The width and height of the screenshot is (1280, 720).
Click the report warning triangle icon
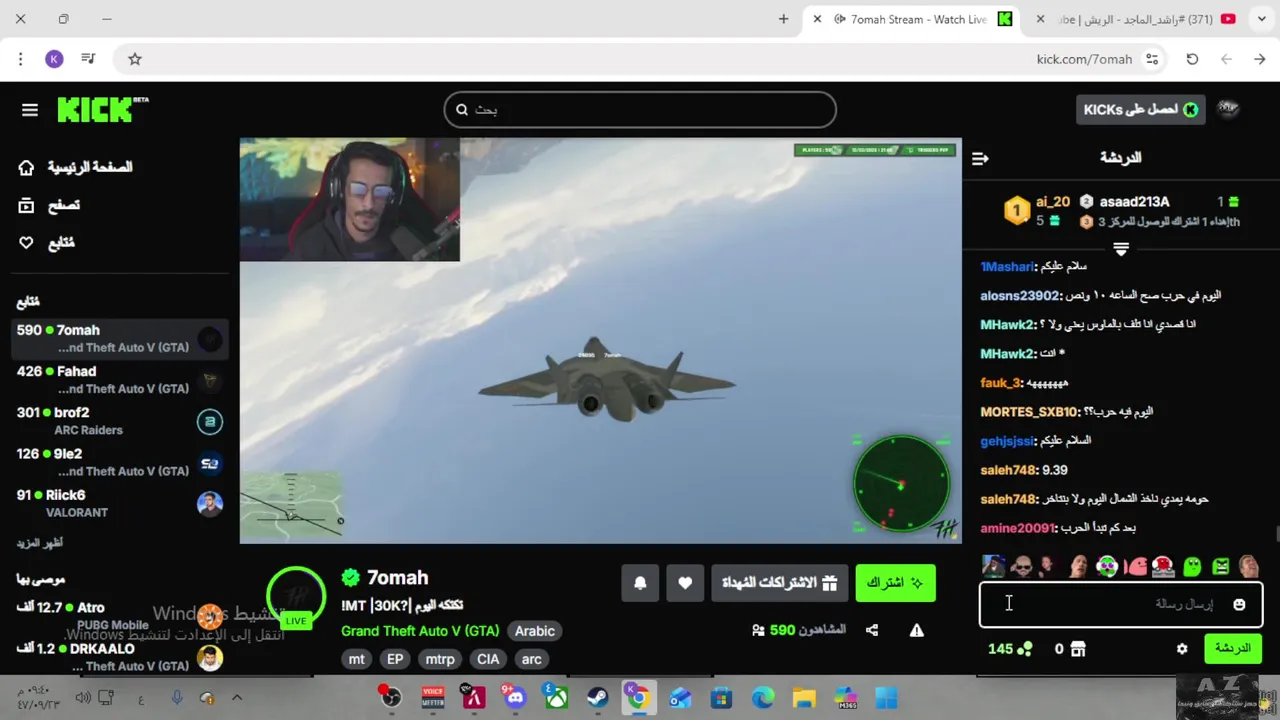click(916, 630)
